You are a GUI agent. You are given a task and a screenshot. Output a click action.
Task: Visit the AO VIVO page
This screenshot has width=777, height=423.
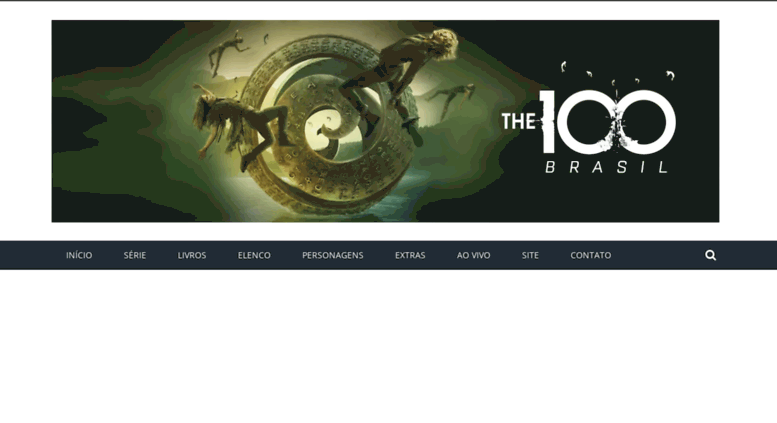click(x=473, y=255)
